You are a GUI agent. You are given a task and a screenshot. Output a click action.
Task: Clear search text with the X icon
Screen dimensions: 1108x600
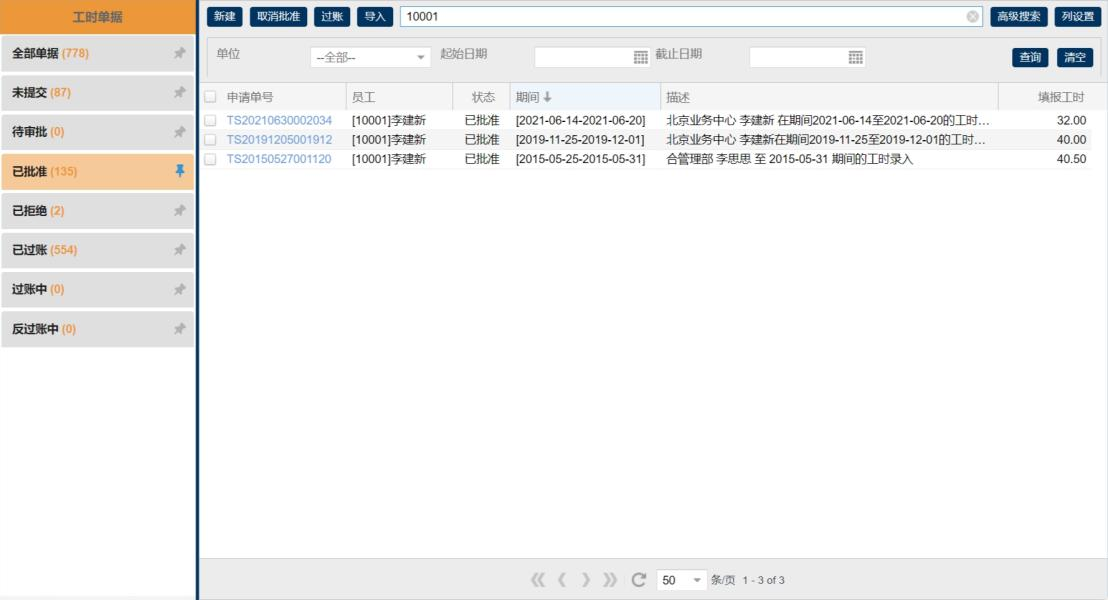coord(972,17)
